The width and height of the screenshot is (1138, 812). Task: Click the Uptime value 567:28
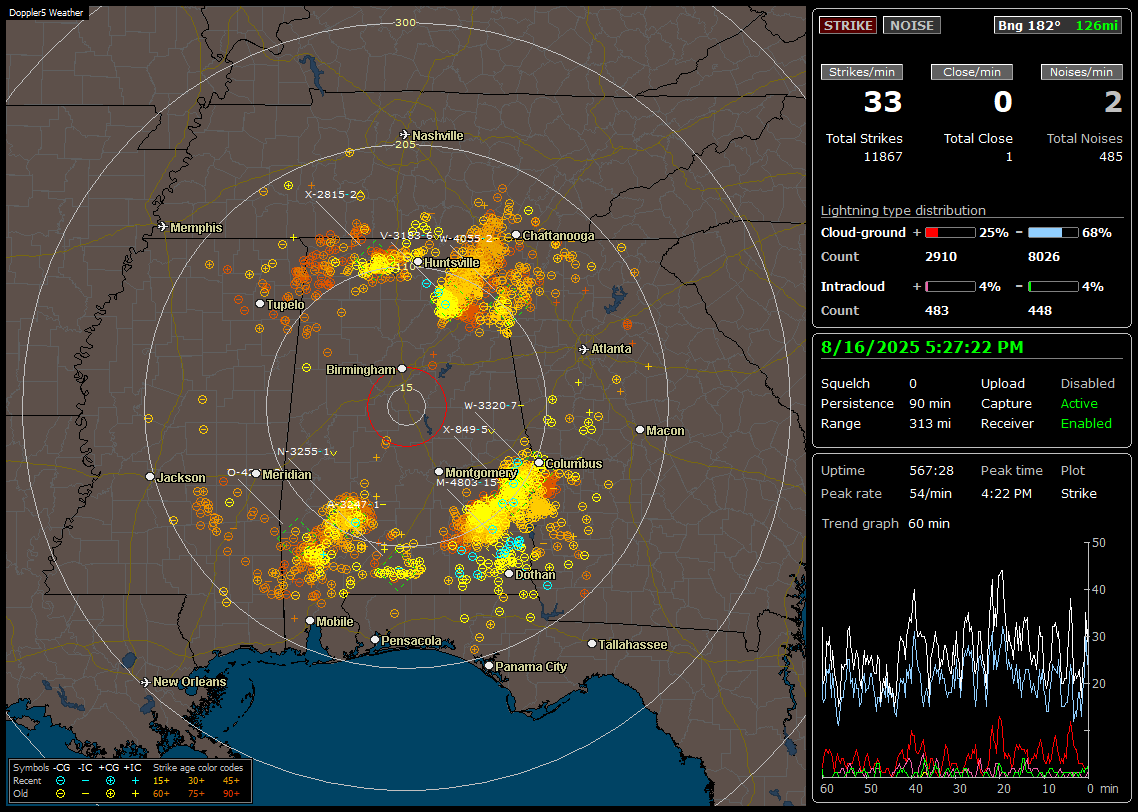click(x=931, y=470)
